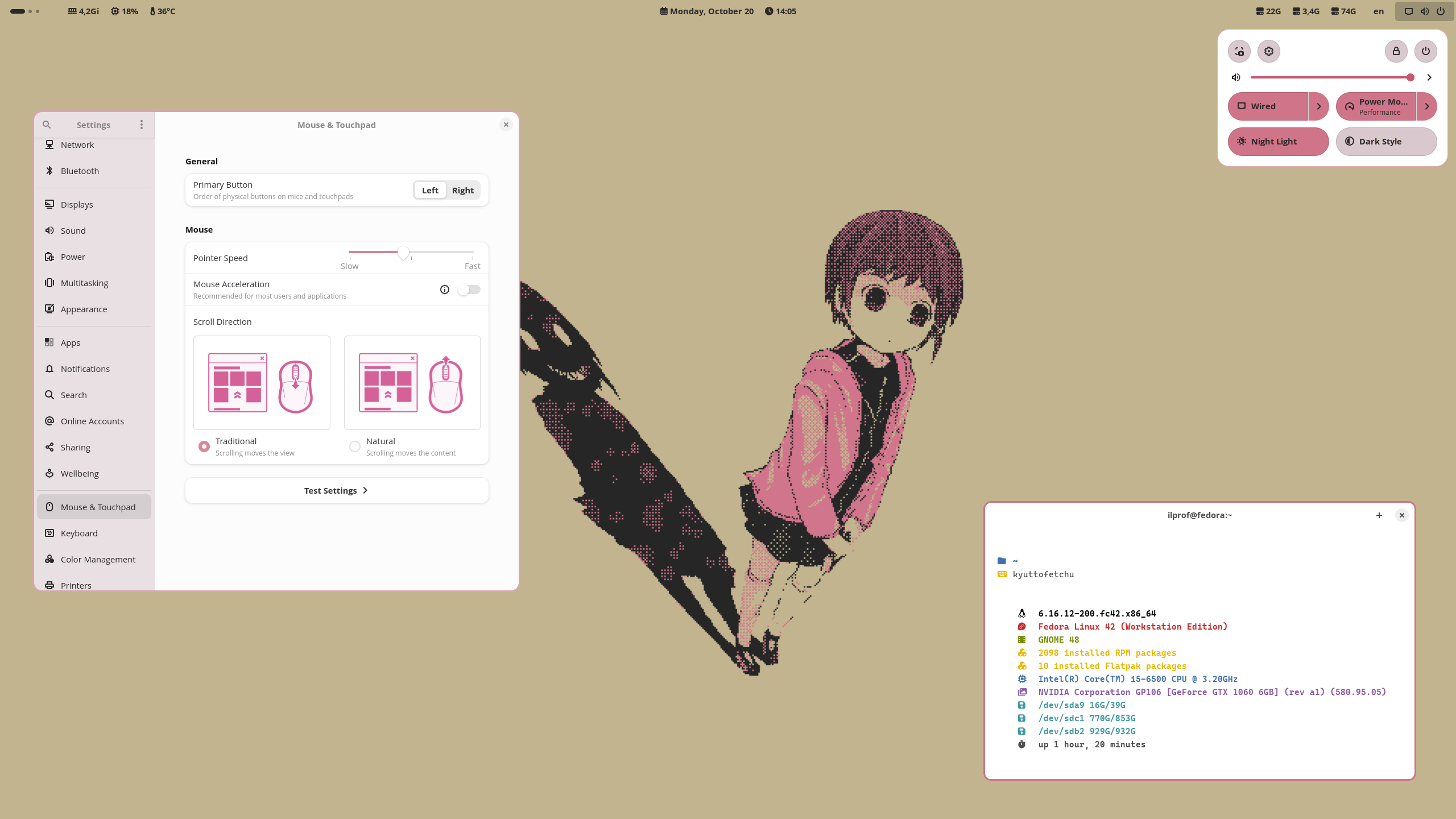1456x819 pixels.
Task: Expand sound output chevron beside volume
Action: tap(1429, 77)
